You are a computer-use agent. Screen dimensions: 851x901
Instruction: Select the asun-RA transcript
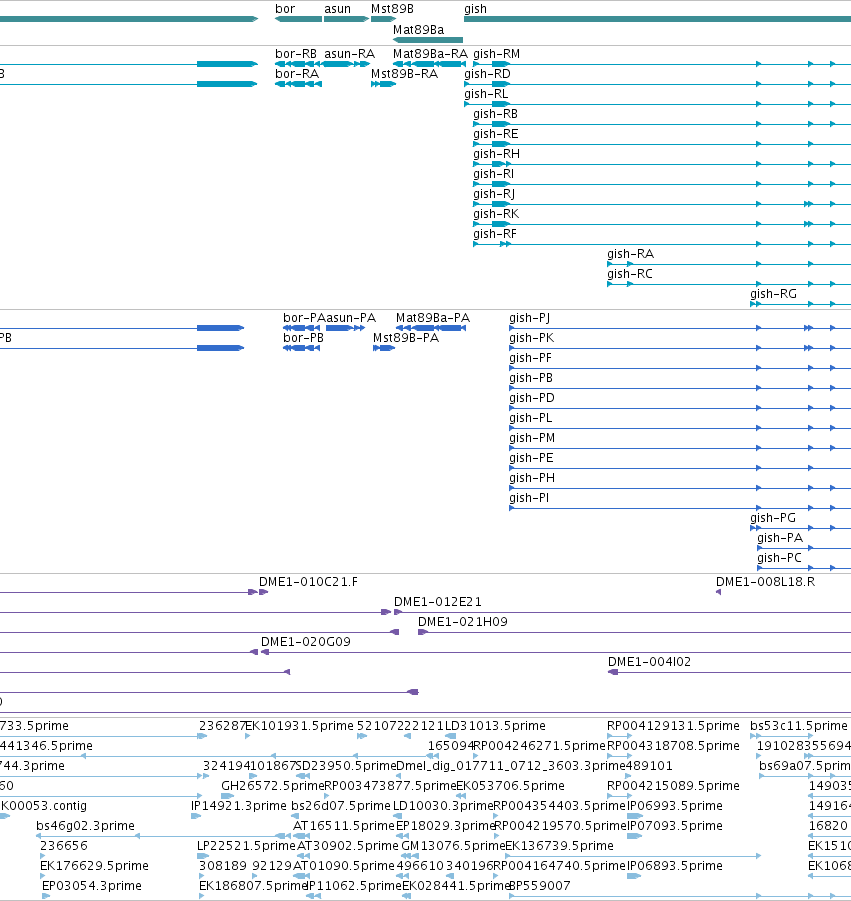coord(349,53)
